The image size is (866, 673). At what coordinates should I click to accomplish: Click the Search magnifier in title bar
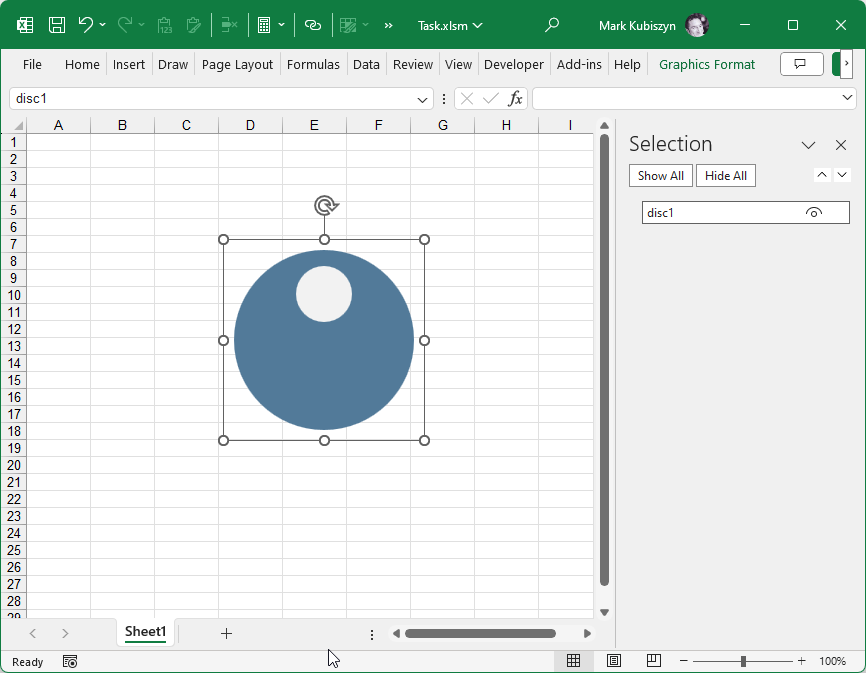(x=552, y=25)
